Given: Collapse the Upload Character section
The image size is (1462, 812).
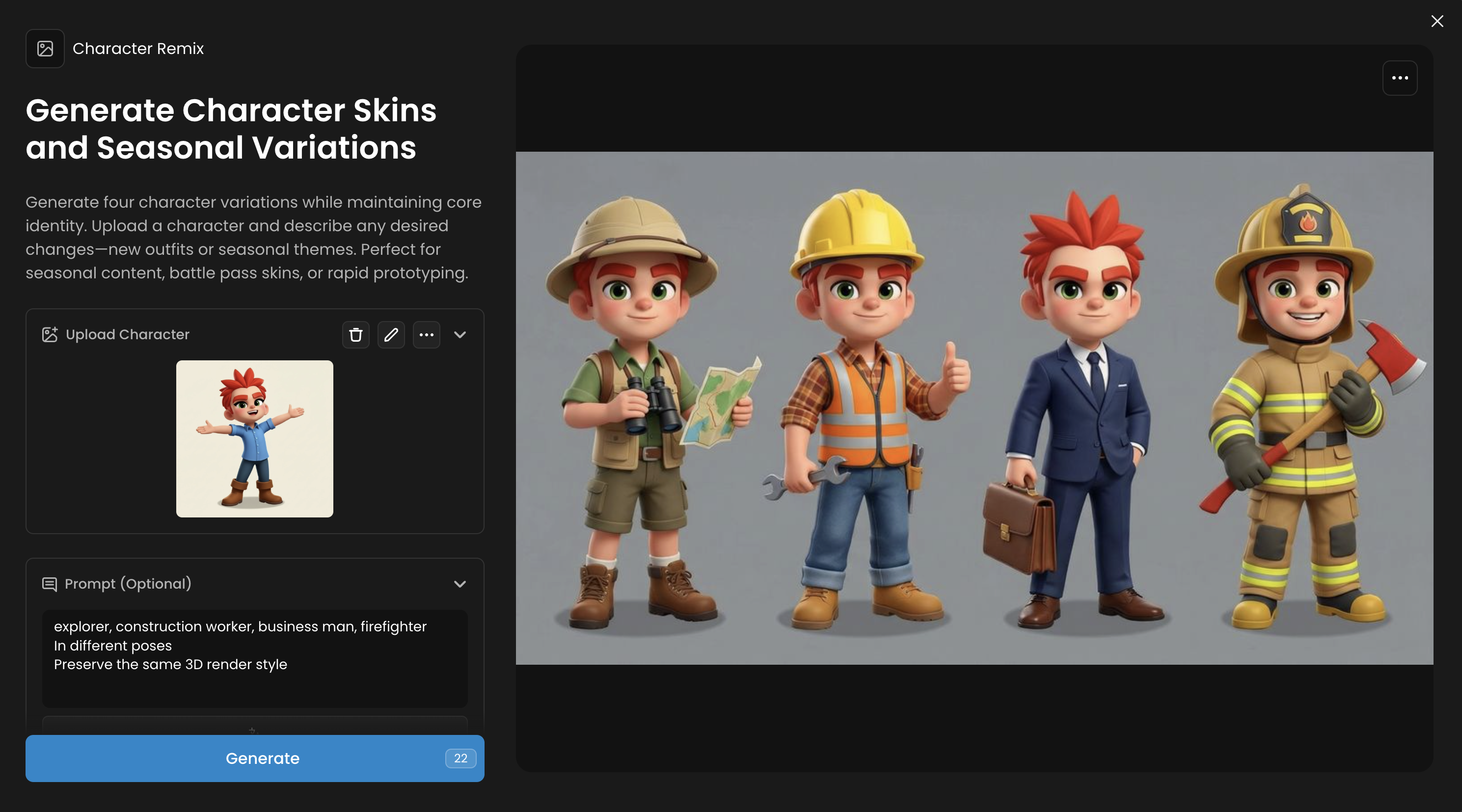Looking at the screenshot, I should pos(460,335).
